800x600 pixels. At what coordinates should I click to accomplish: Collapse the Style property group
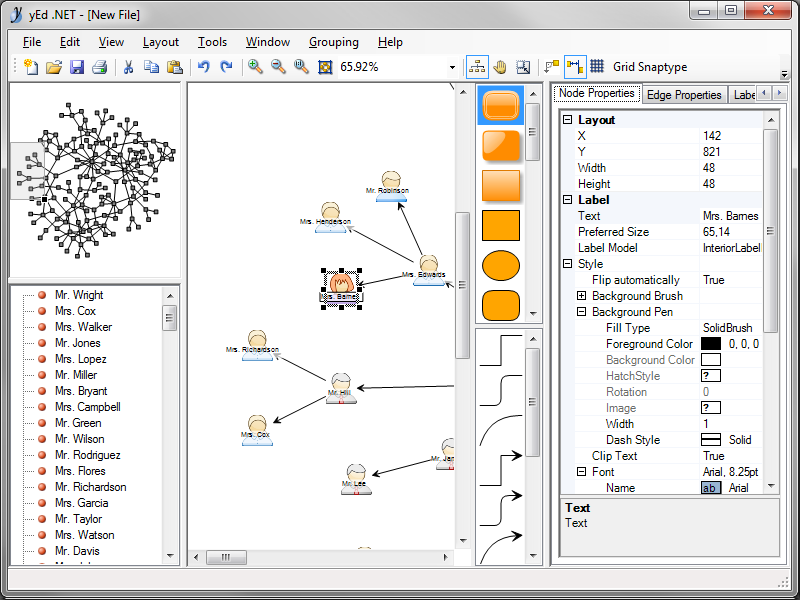[x=567, y=264]
